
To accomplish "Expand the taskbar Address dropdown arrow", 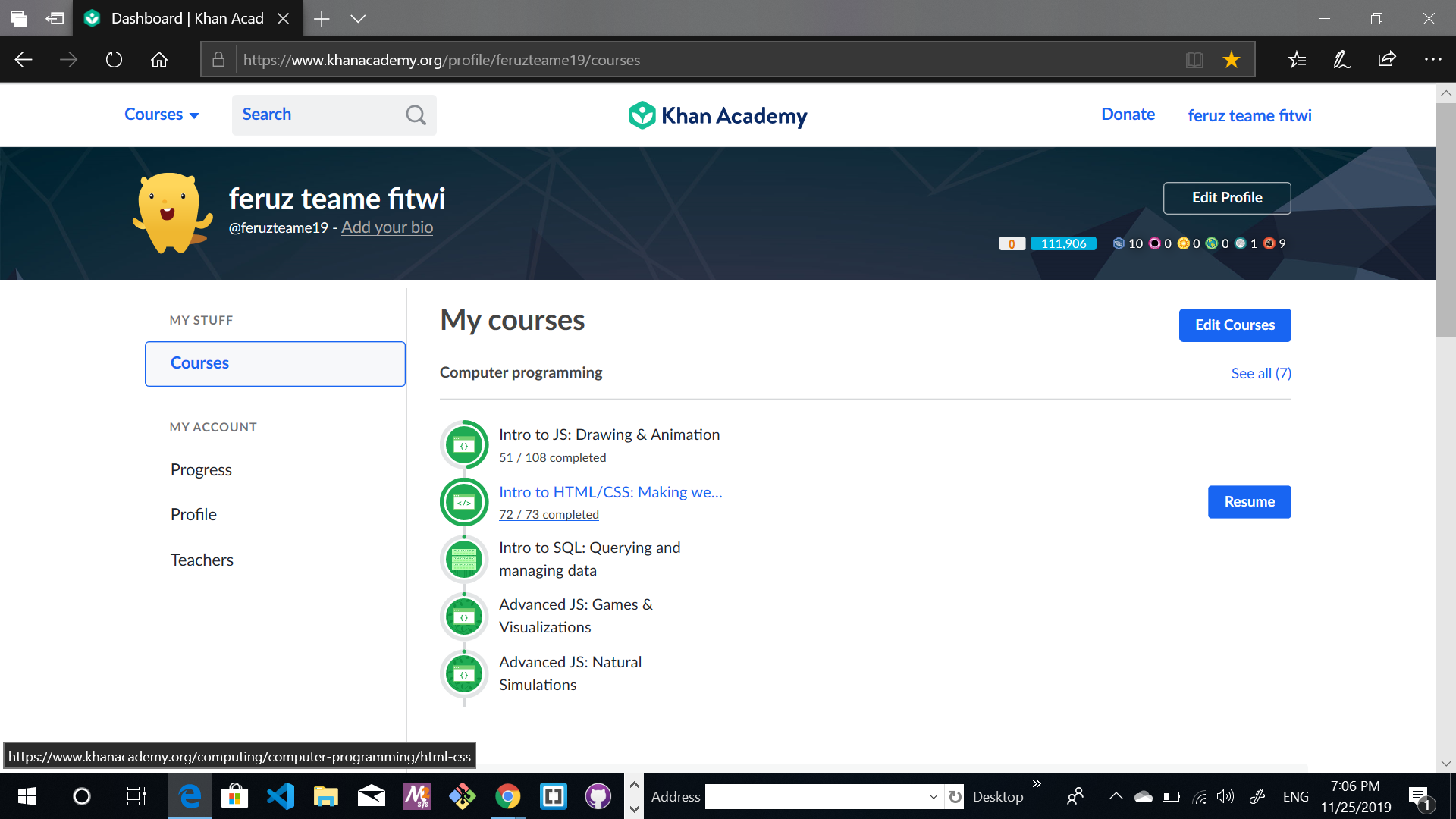I will tap(934, 797).
